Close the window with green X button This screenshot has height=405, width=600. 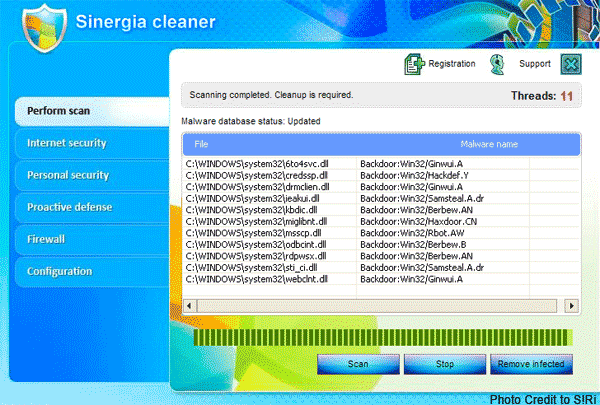[571, 64]
